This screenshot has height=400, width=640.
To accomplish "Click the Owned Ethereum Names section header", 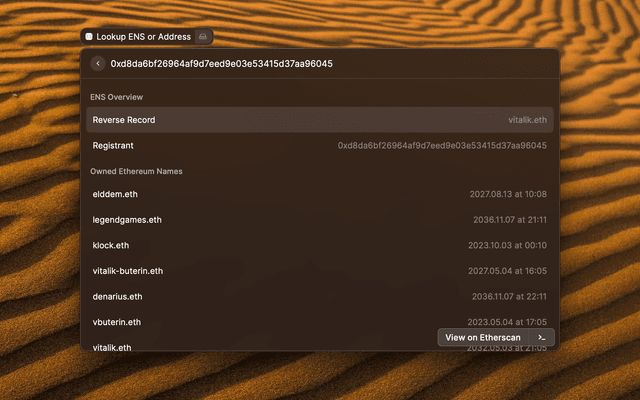I will click(136, 171).
